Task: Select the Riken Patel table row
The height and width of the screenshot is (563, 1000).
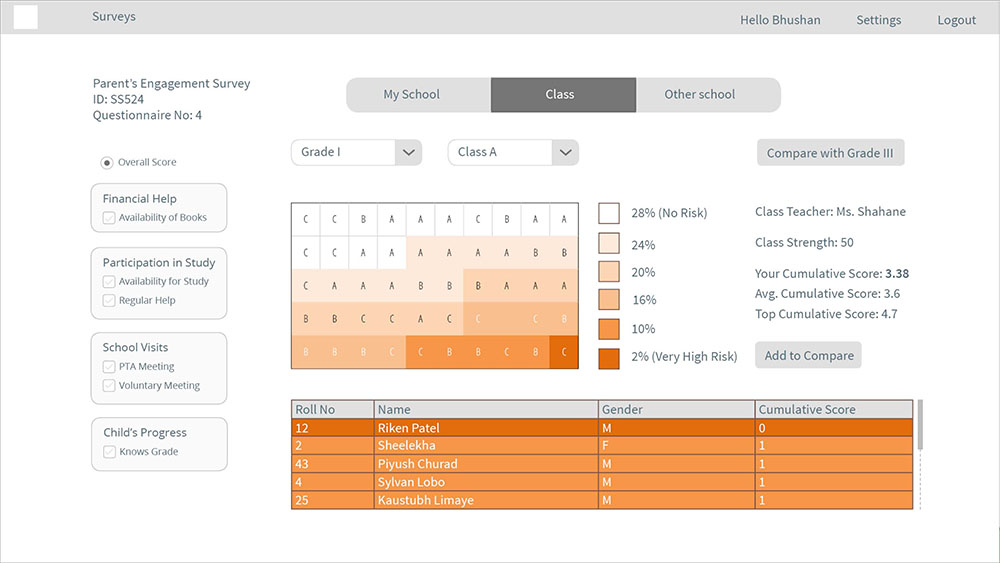Action: click(602, 427)
